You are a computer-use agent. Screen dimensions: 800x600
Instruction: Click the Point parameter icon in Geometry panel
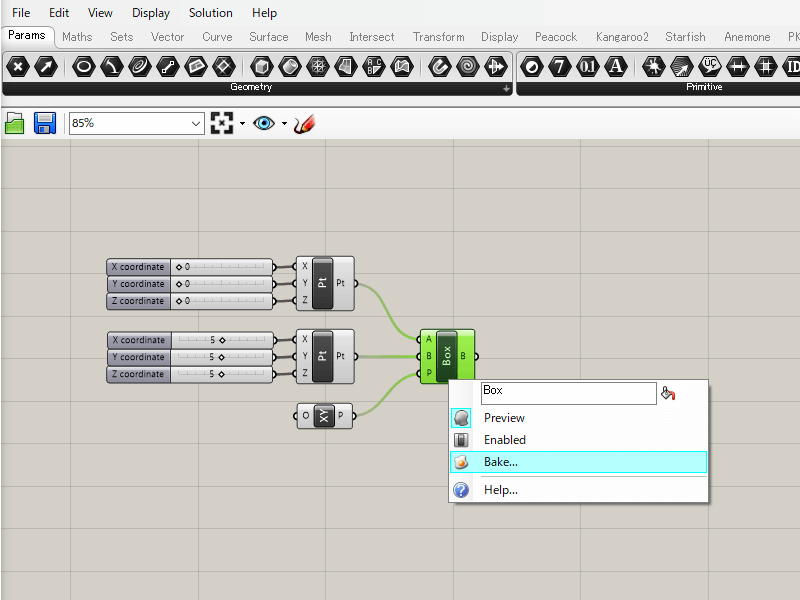point(17,67)
